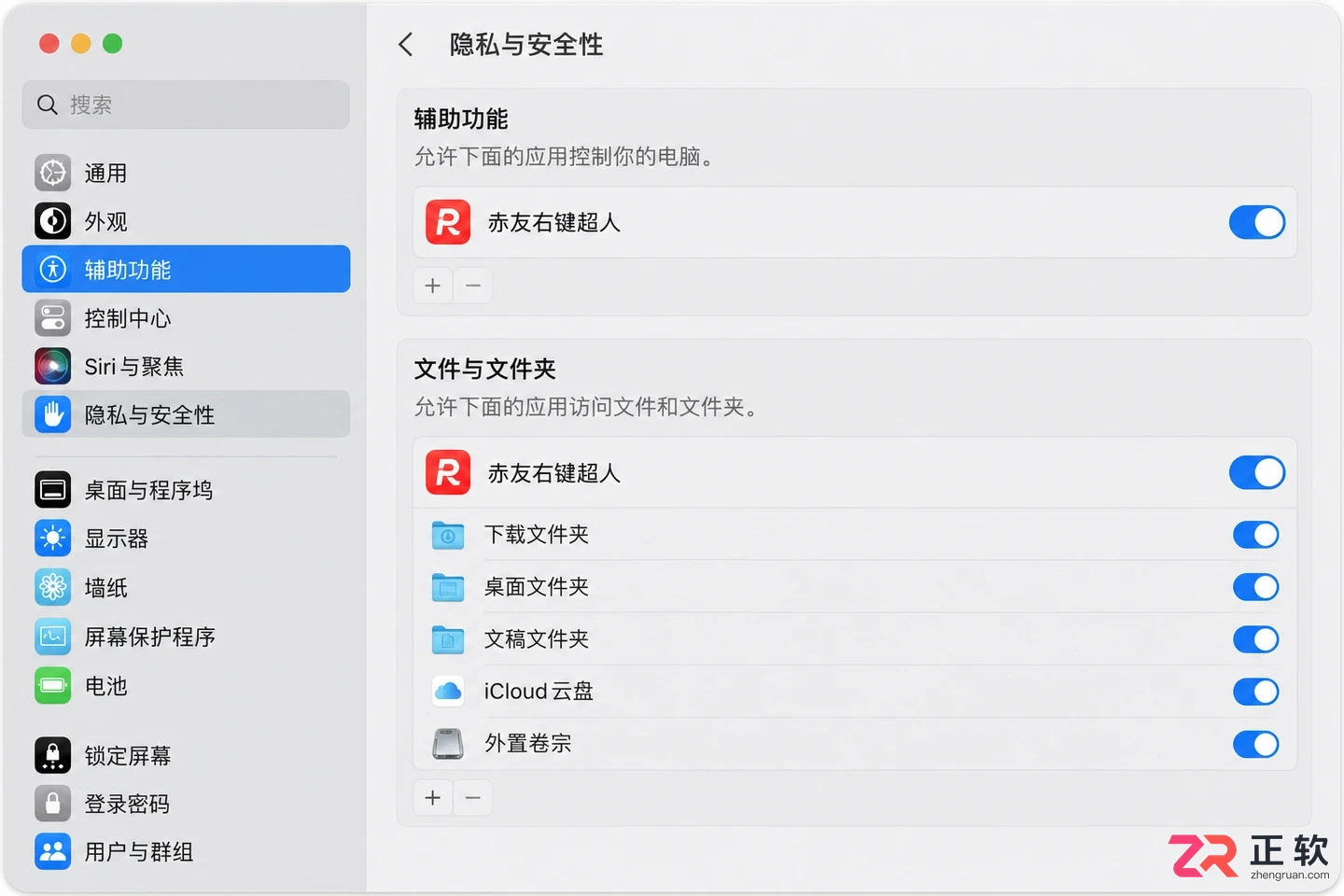Click the 辅助功能 accessibility icon in sidebar
Viewport: 1344px width, 896px height.
click(53, 270)
